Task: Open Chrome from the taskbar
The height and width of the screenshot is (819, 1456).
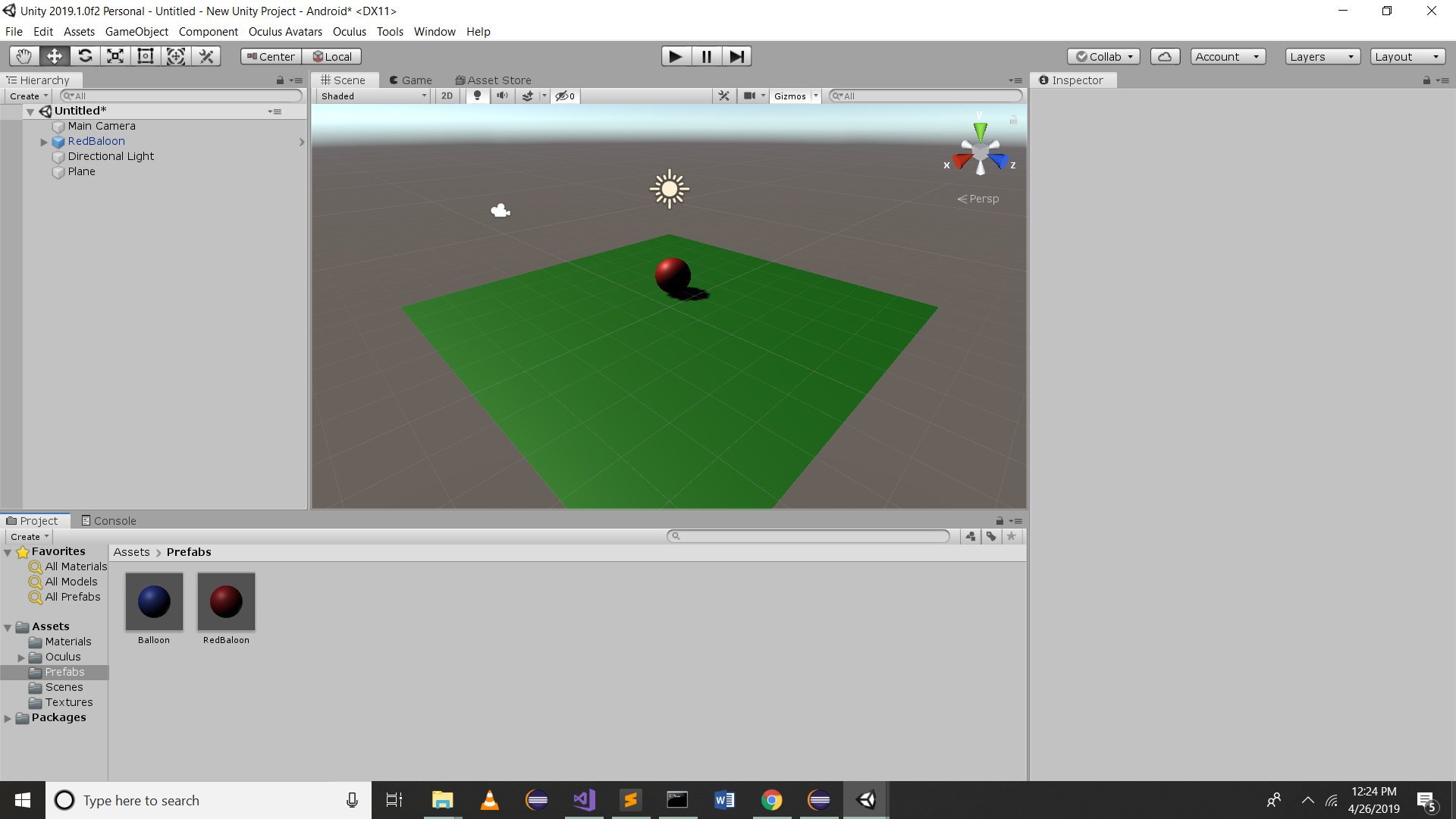Action: [x=771, y=800]
